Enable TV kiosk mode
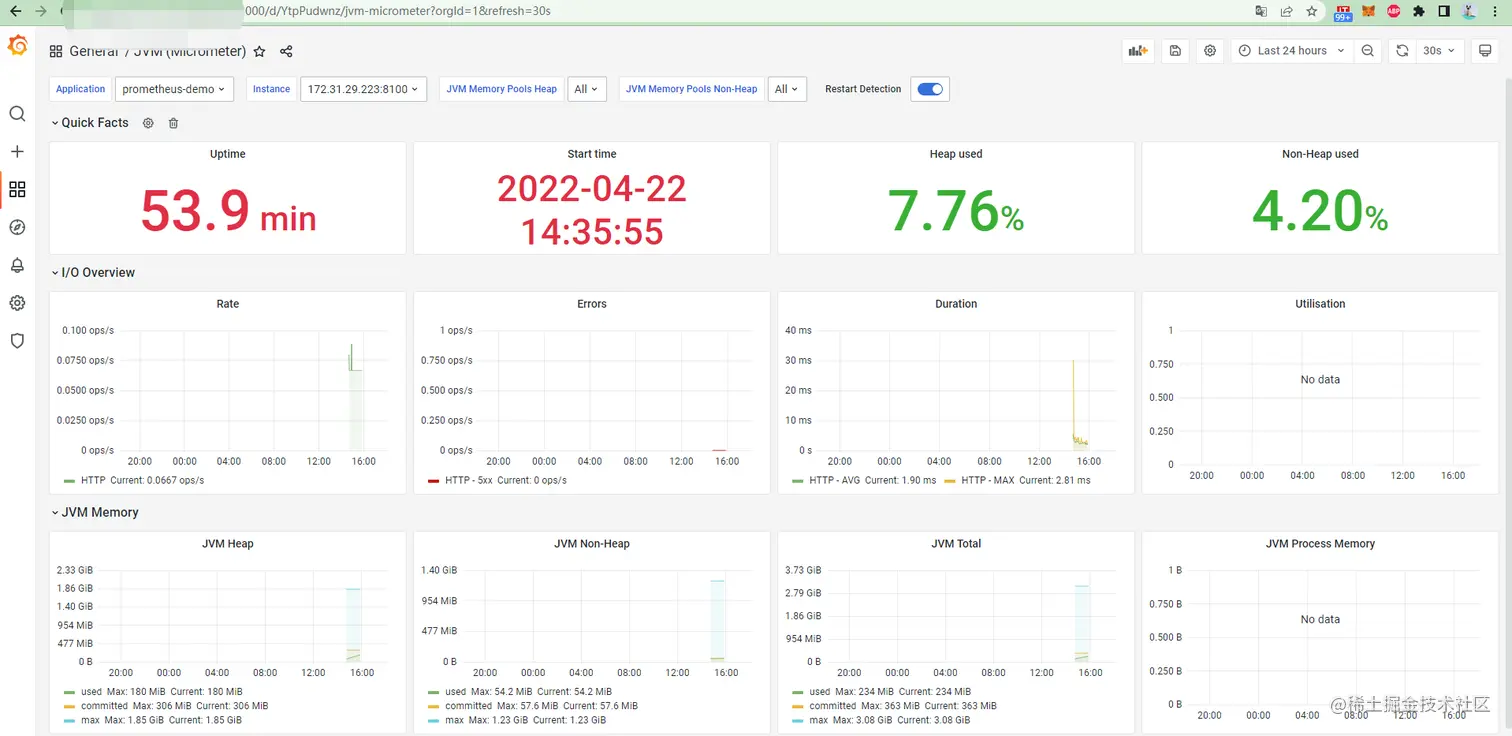The image size is (1512, 736). [1486, 50]
